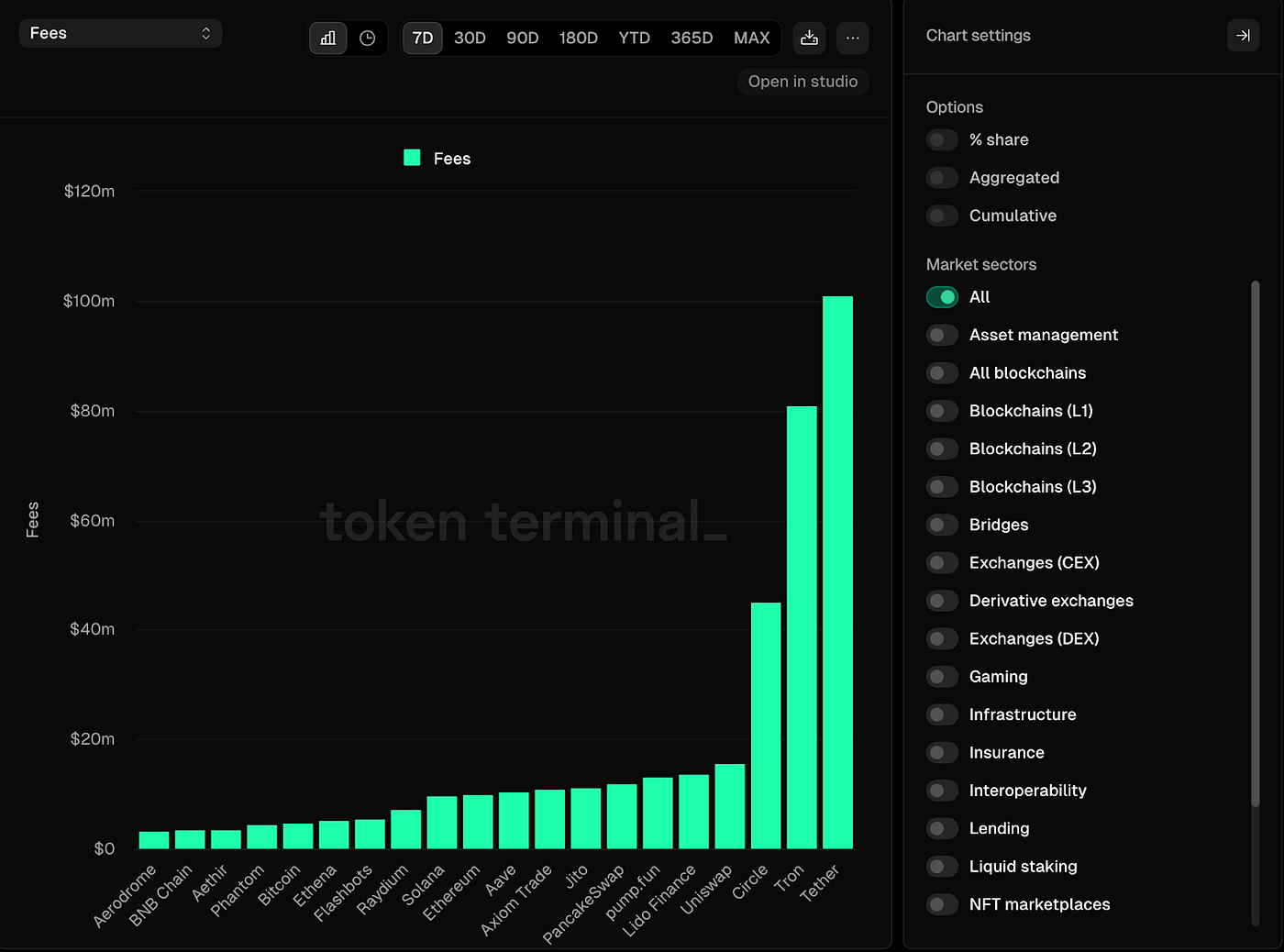1284x952 pixels.
Task: Toggle the Insurance sector
Action: [942, 753]
